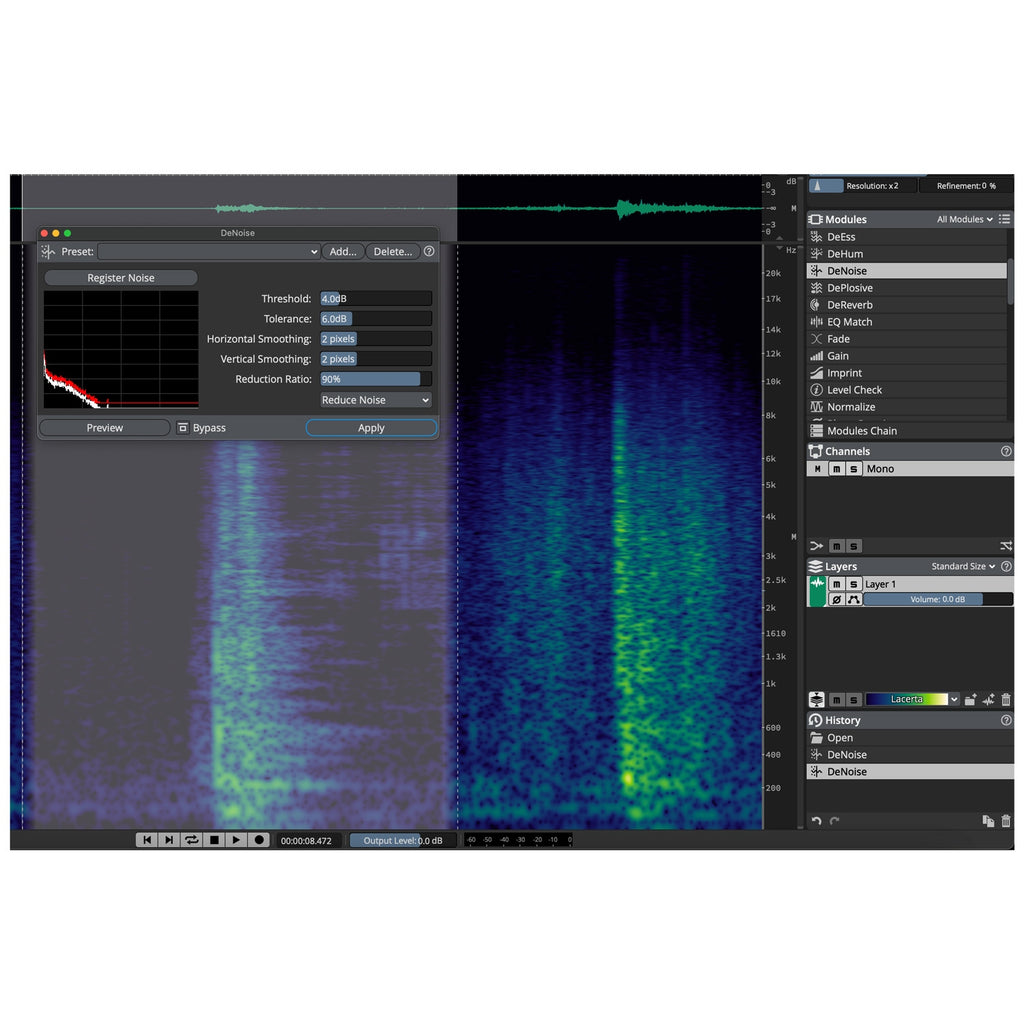This screenshot has width=1024, height=1024.
Task: Open the Modules Chain
Action: point(910,430)
